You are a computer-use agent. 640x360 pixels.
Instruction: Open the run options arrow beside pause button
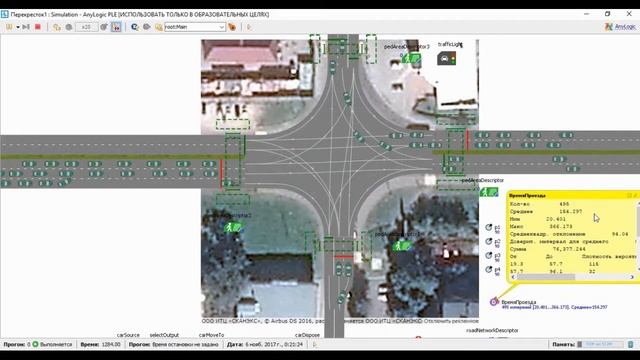click(18, 27)
